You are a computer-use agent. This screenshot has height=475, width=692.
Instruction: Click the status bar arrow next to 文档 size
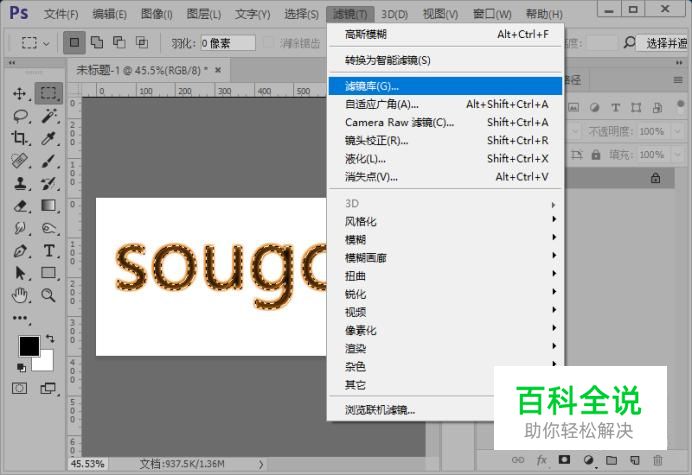click(261, 464)
